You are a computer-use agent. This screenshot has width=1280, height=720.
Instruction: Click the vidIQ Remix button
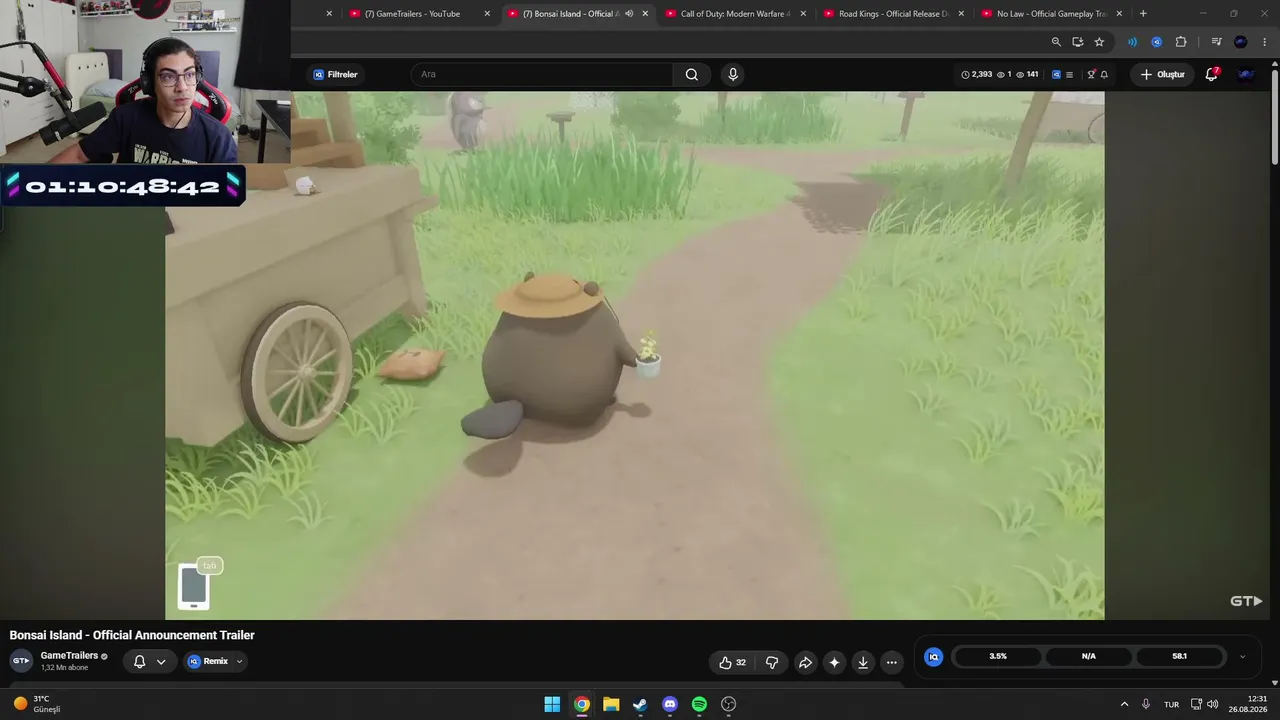[x=208, y=661]
